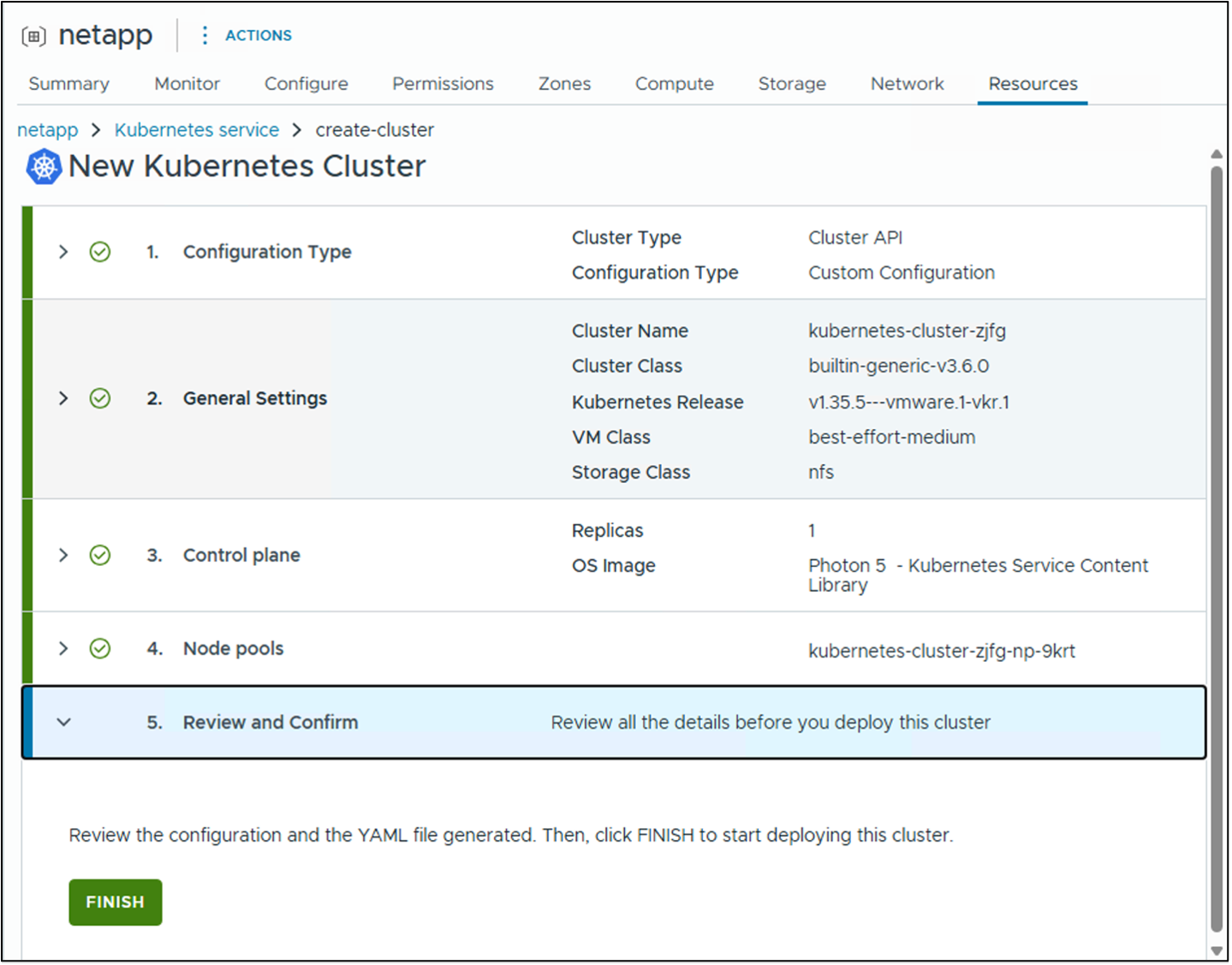Click the cluster name value kubernetes-cluster-zjfg
The width and height of the screenshot is (1232, 965).
pos(908,331)
